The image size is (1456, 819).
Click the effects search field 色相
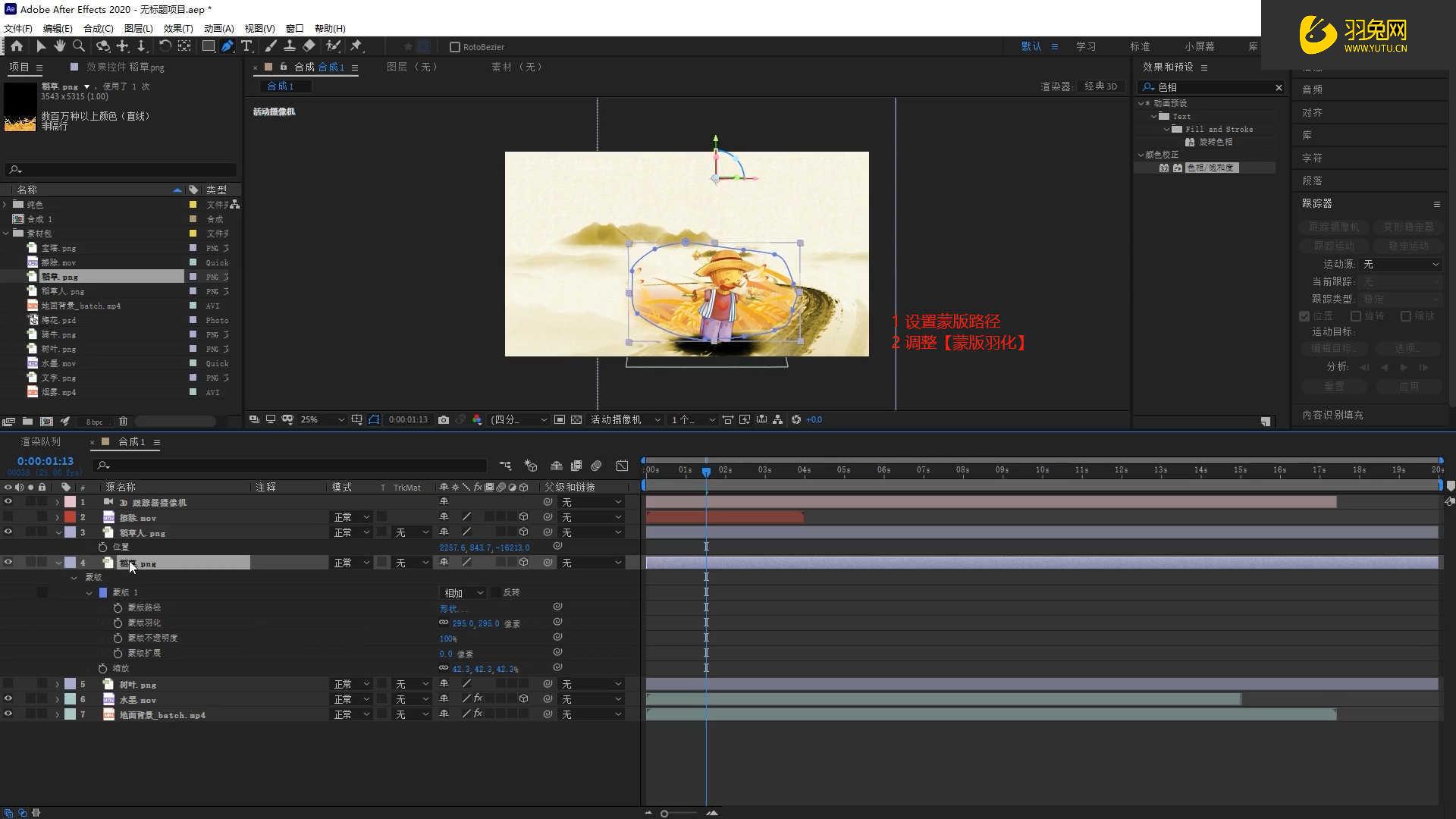click(1212, 87)
